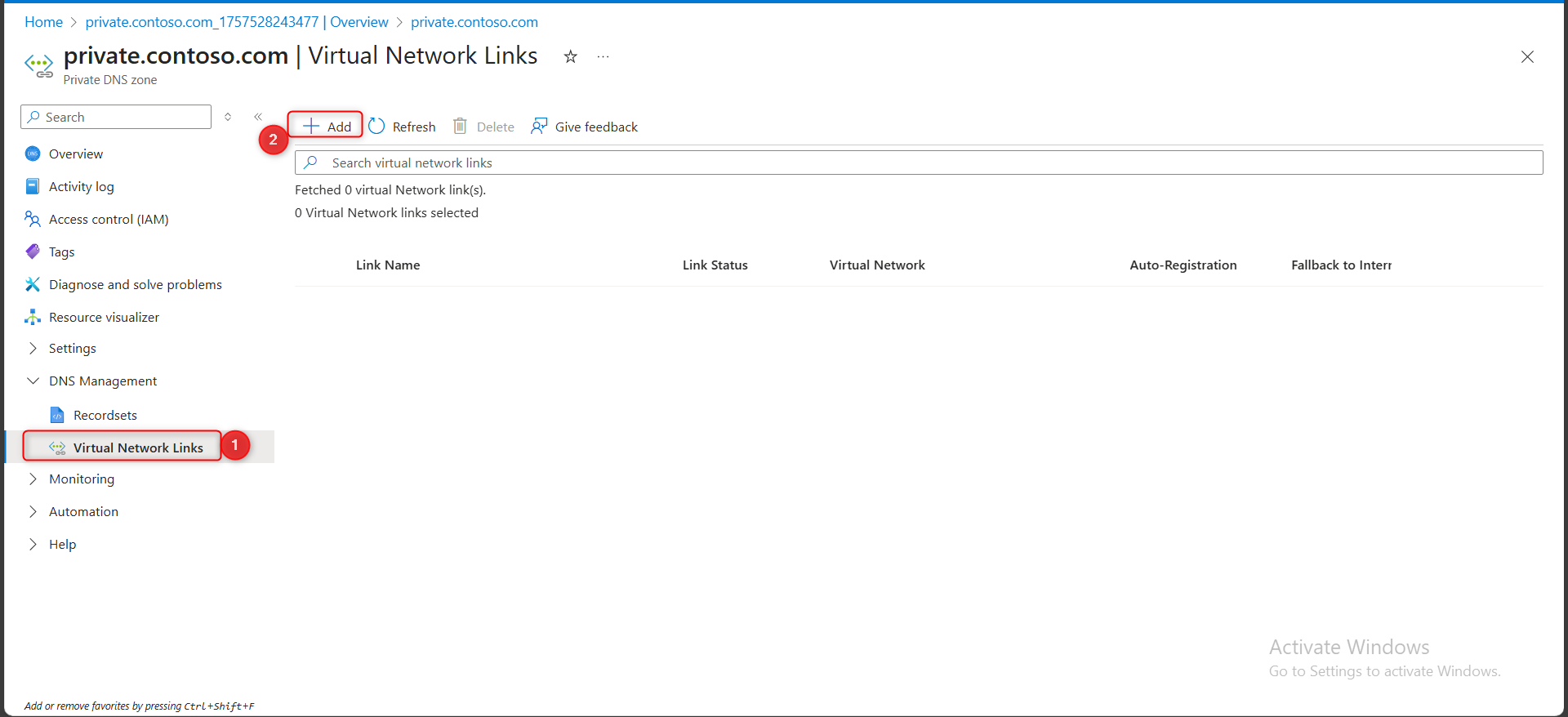
Task: Open Overview in the sidebar
Action: (76, 154)
